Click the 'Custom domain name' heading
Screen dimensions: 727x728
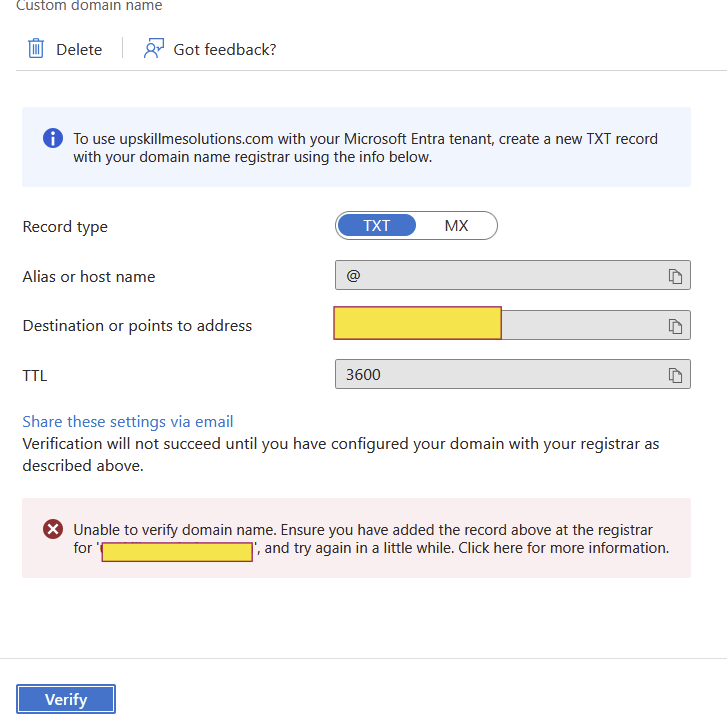89,6
